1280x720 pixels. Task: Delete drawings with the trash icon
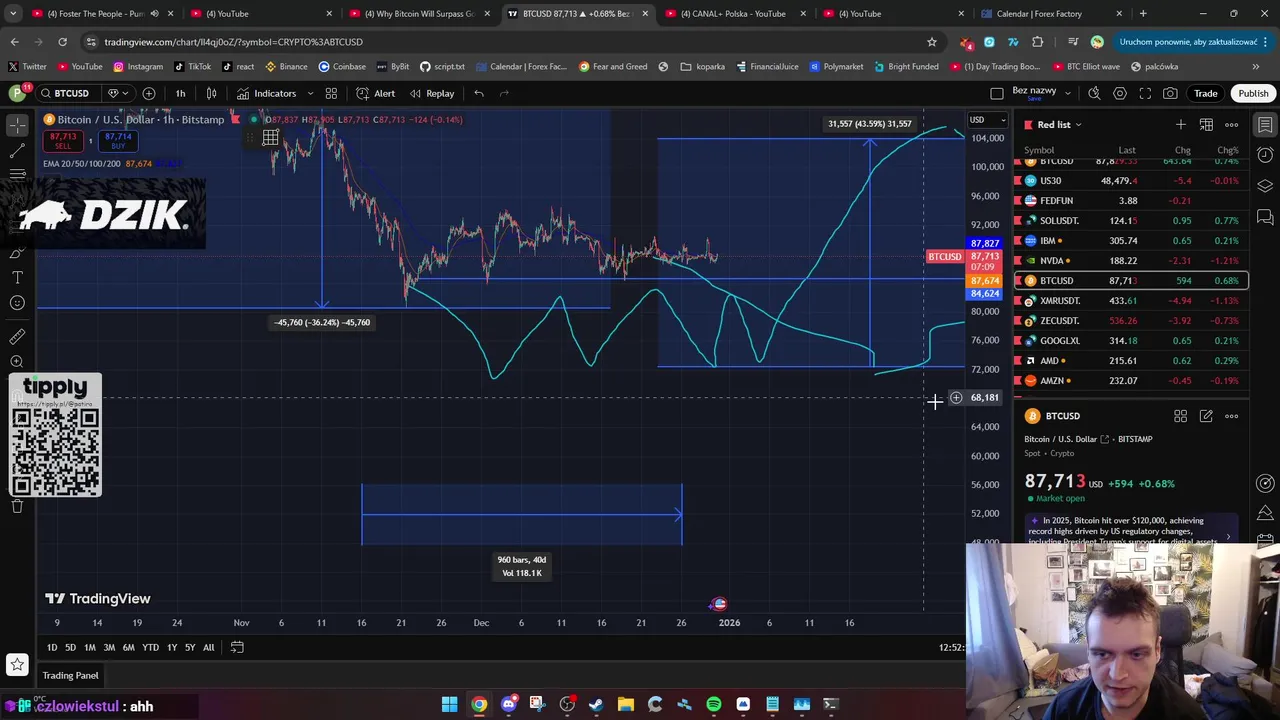pos(17,506)
